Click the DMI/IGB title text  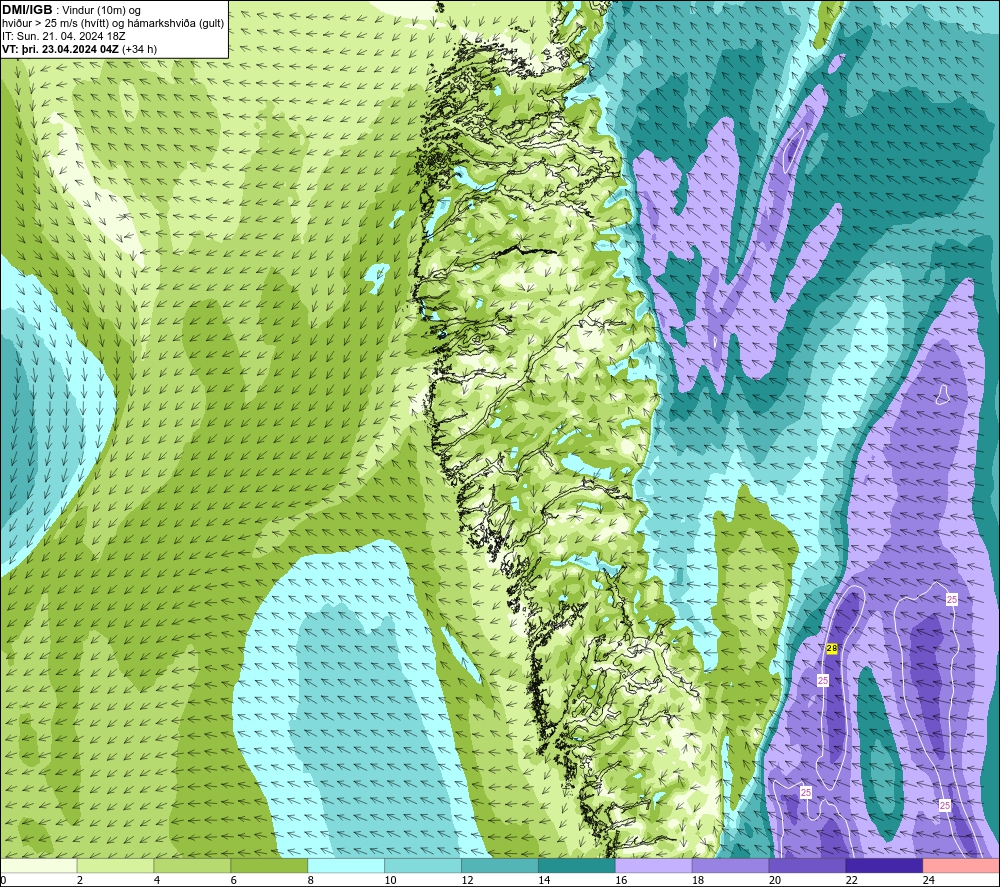pyautogui.click(x=27, y=10)
